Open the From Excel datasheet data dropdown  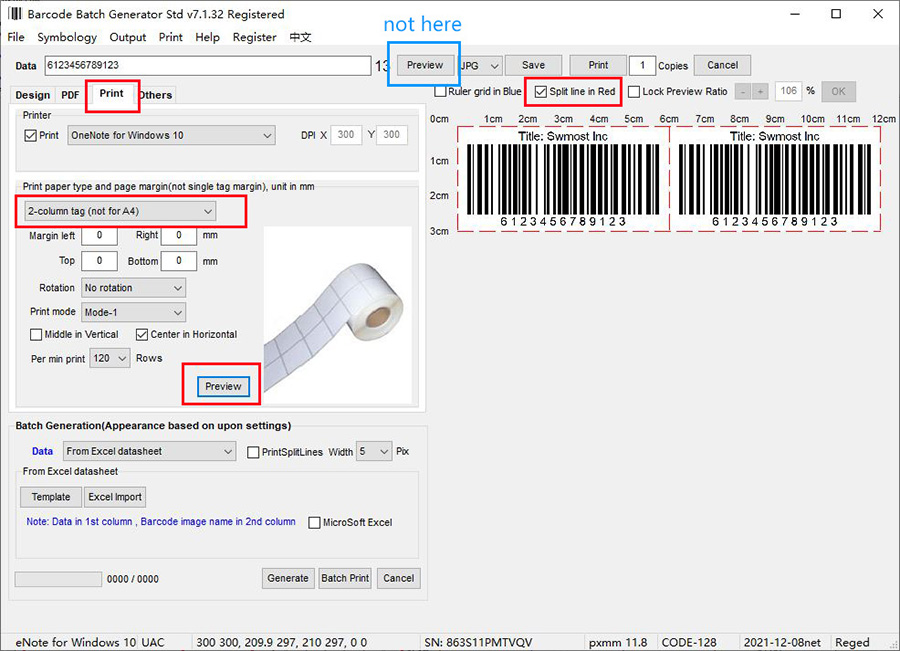pos(149,451)
